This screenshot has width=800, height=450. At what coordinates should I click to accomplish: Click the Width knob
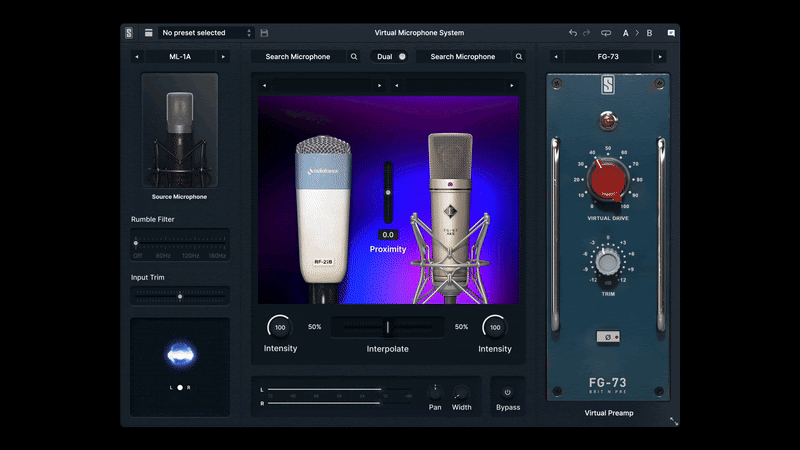[x=461, y=392]
